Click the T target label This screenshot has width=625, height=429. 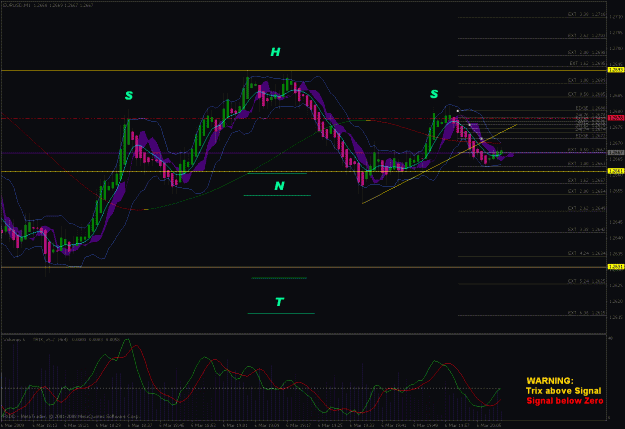[x=279, y=302]
